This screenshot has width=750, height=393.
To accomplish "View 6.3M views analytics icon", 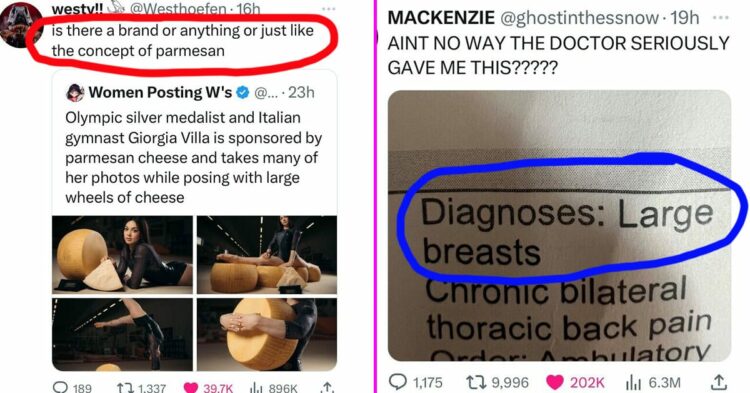I will pos(653,382).
